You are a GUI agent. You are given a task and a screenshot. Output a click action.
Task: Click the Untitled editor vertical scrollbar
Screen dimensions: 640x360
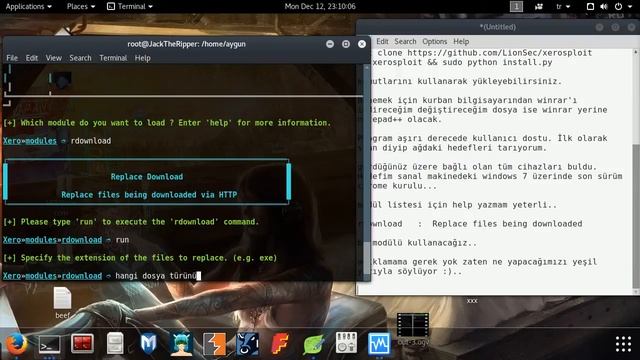click(636, 171)
